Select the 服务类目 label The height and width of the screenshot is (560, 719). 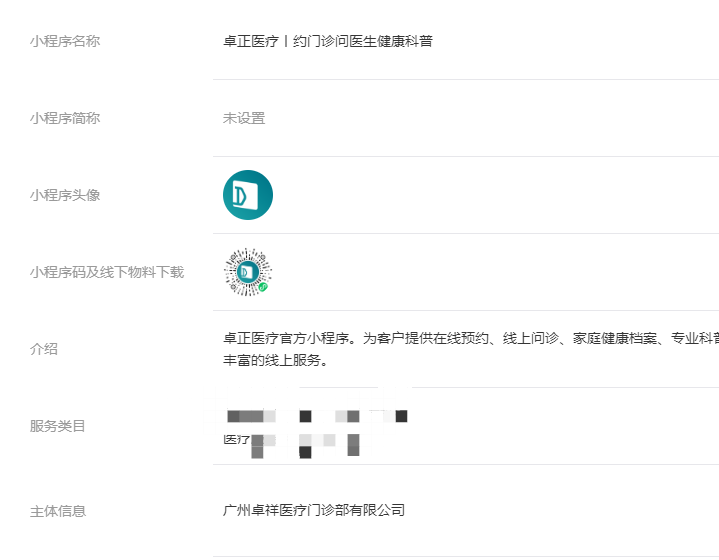click(58, 426)
